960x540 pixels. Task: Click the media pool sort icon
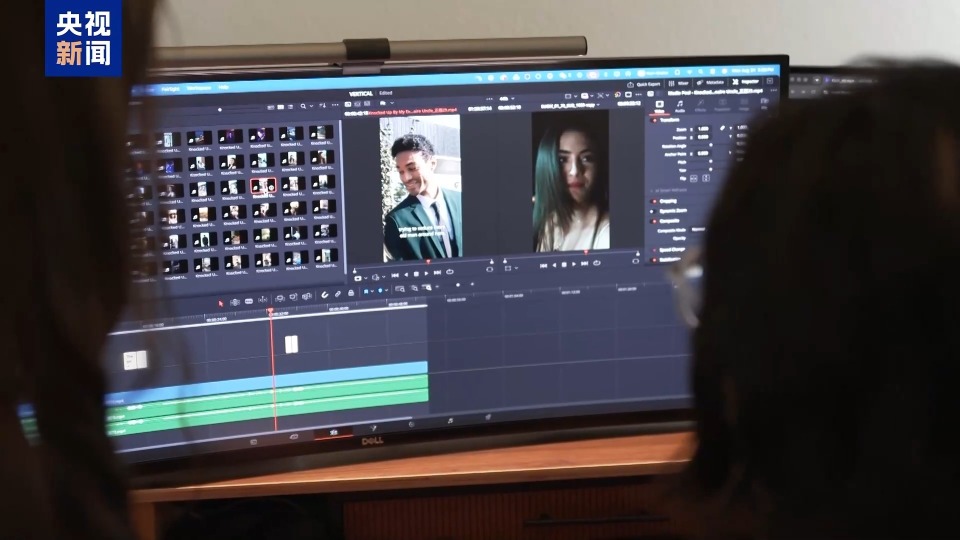(x=323, y=106)
